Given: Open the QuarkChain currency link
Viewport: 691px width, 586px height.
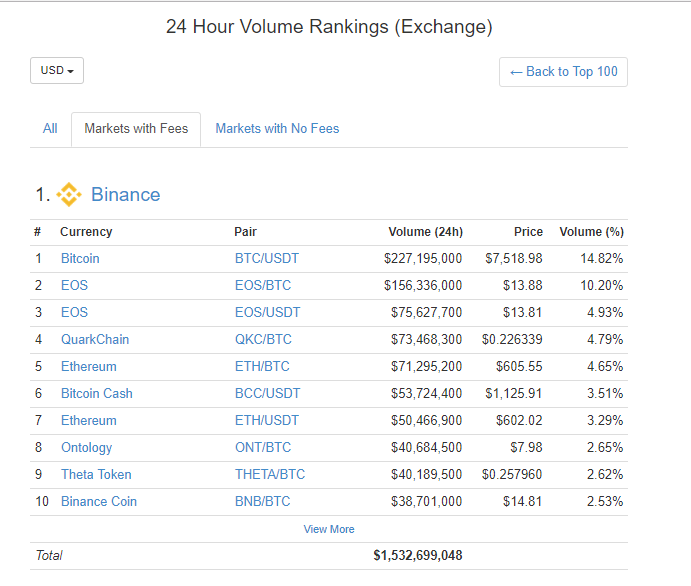Looking at the screenshot, I should coord(95,340).
